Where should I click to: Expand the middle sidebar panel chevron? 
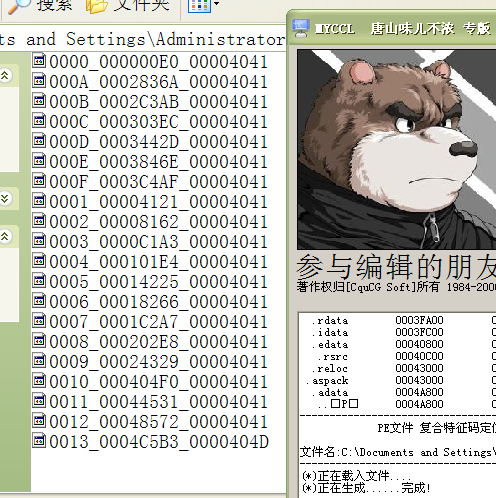(5, 198)
